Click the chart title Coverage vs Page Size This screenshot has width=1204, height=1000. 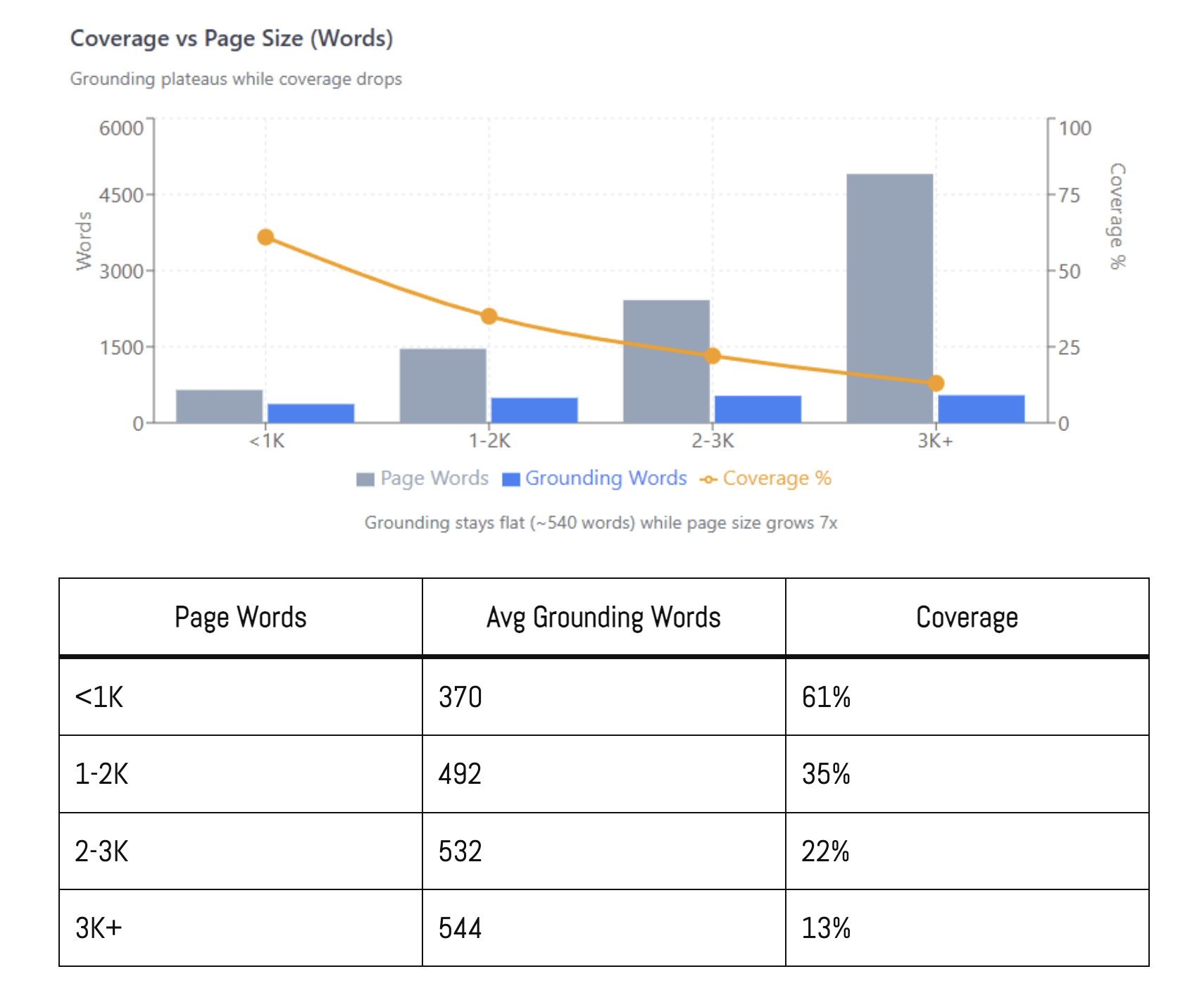point(232,38)
